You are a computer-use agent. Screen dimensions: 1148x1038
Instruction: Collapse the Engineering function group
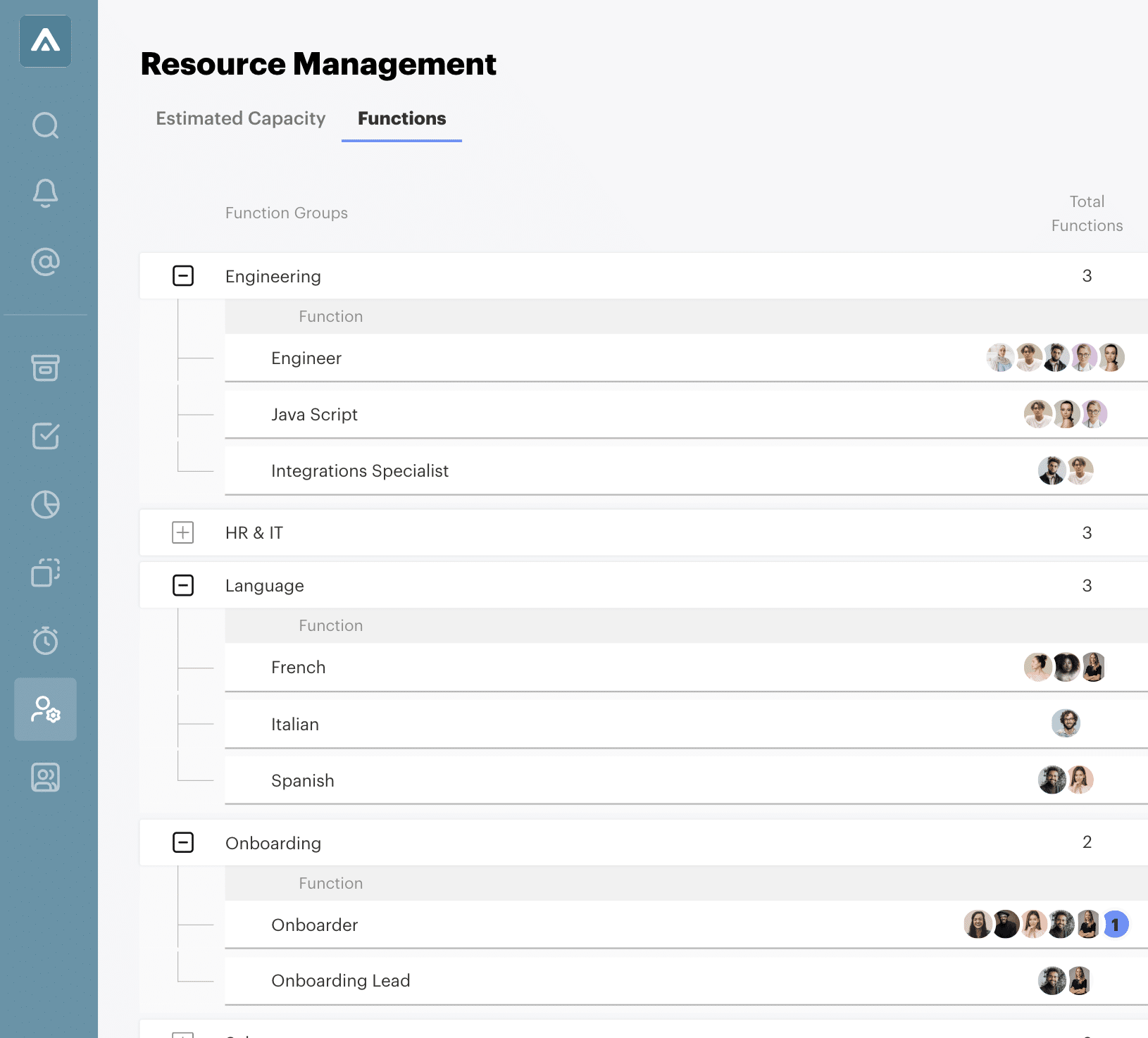click(183, 276)
